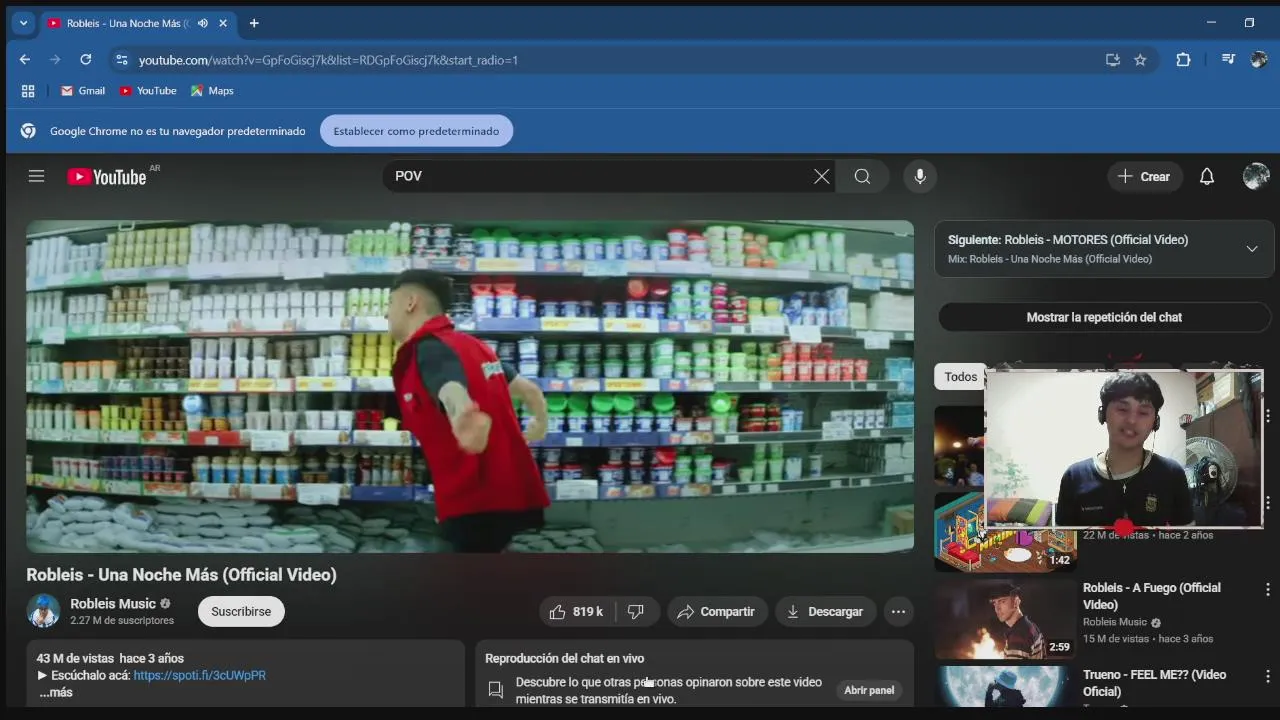Click the 43 M de vistas text

click(x=75, y=658)
